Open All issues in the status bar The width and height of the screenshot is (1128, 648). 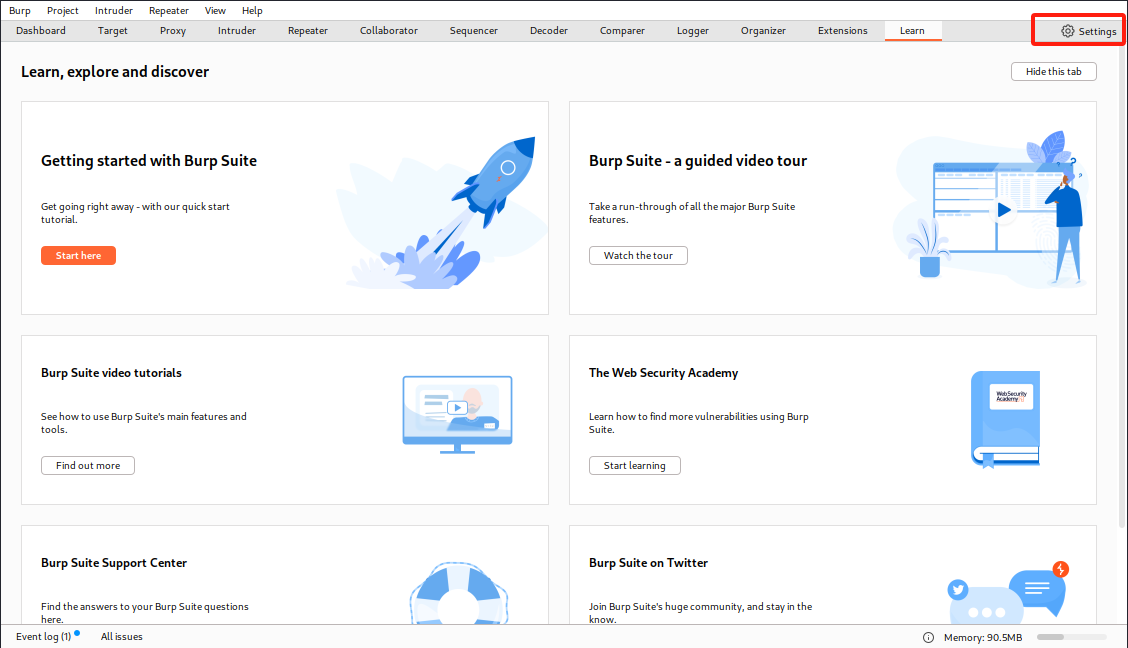point(122,636)
